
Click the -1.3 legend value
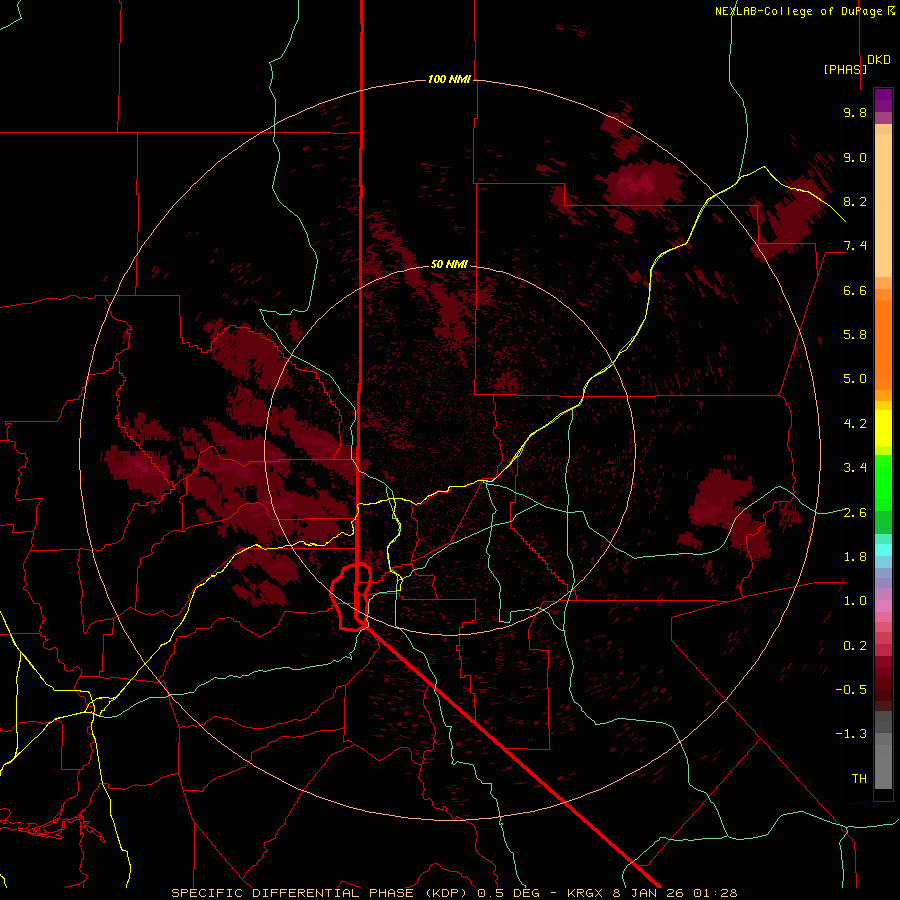pos(851,734)
